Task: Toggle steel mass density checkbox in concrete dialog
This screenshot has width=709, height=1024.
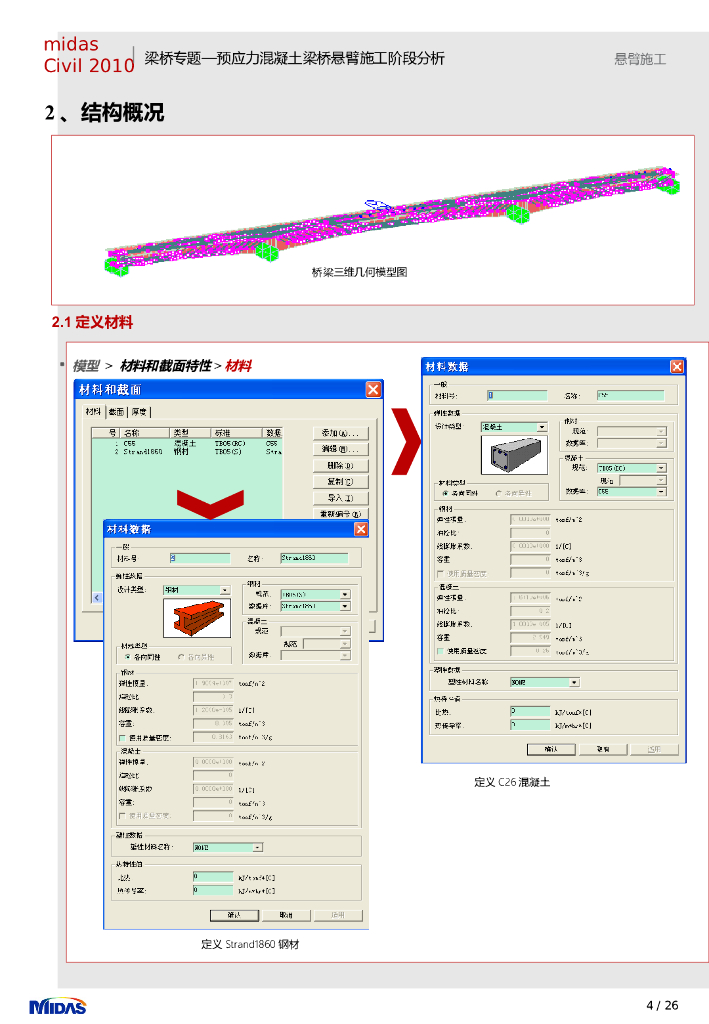Action: [x=440, y=573]
